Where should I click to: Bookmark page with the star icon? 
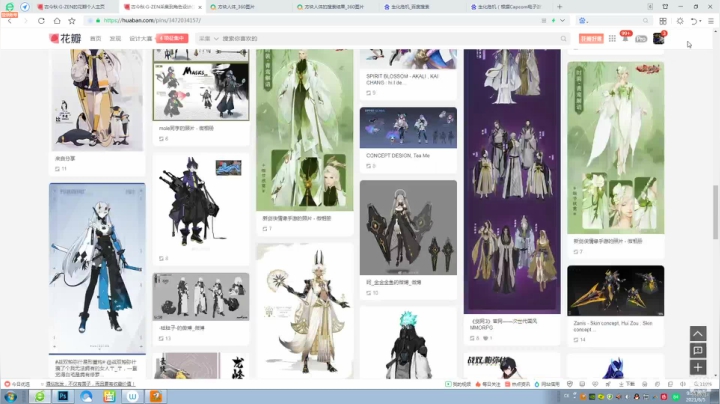click(72, 21)
